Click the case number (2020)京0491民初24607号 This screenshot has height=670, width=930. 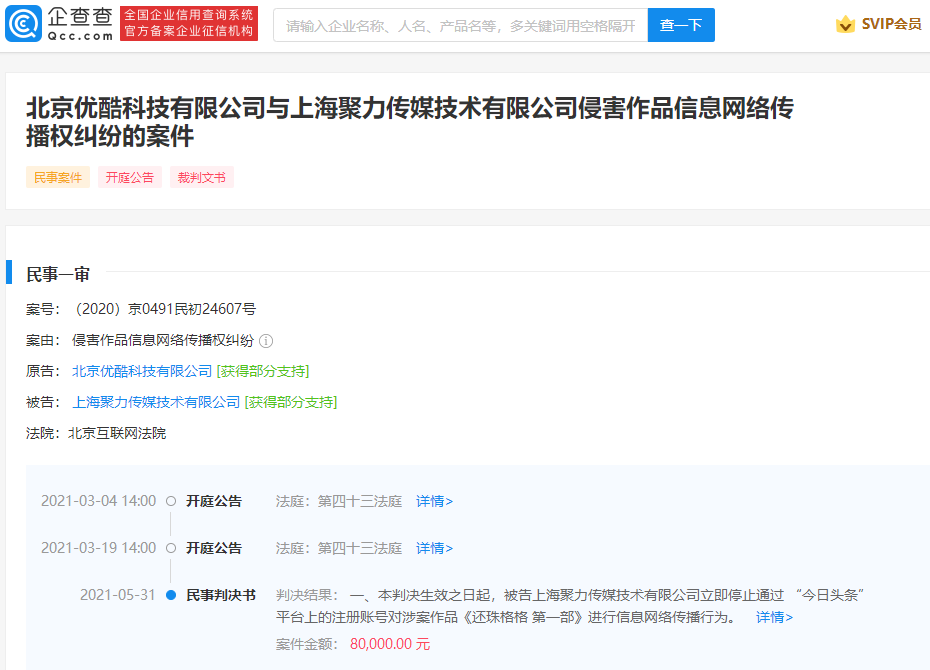point(164,309)
